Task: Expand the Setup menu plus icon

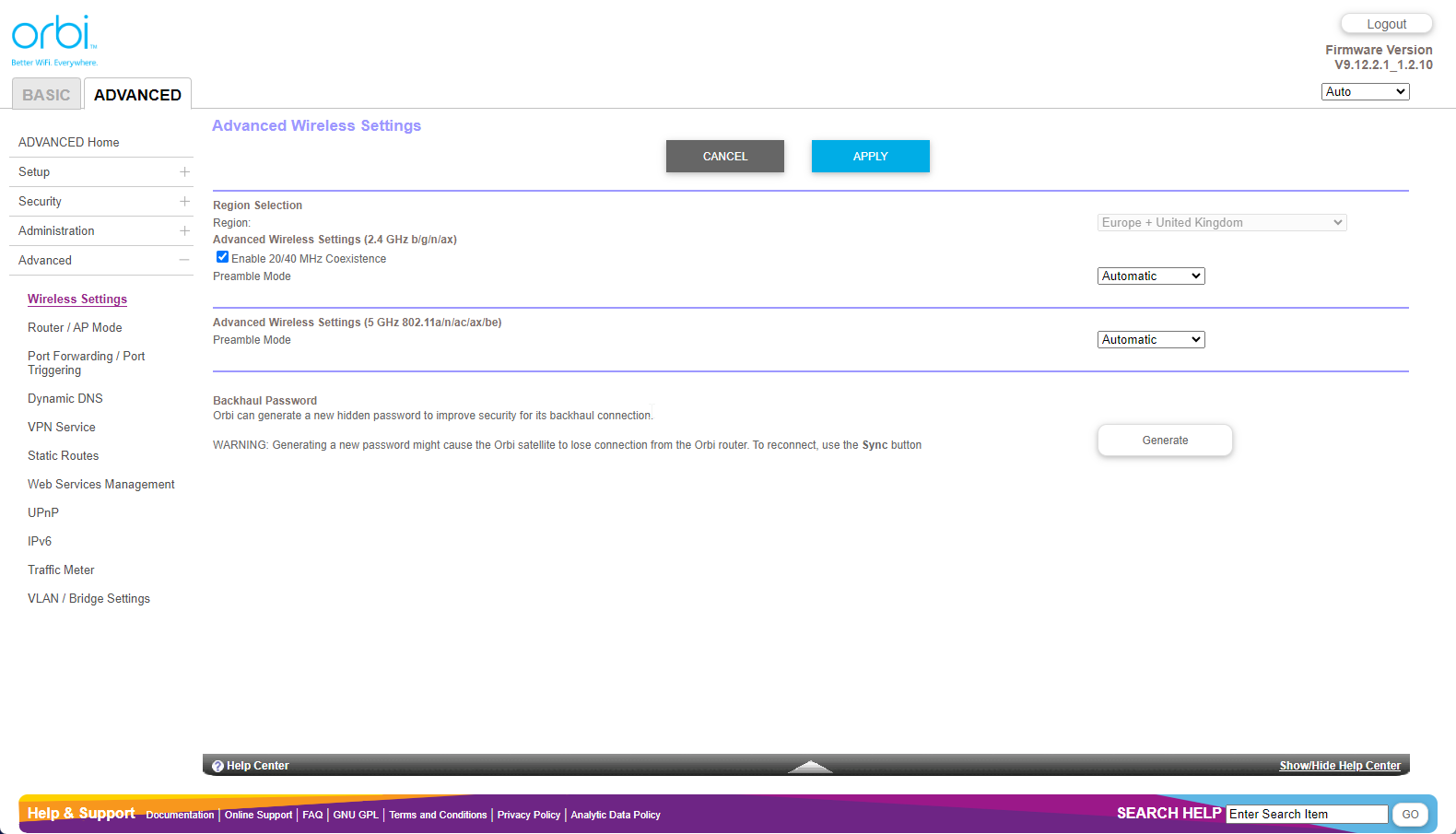Action: point(184,172)
